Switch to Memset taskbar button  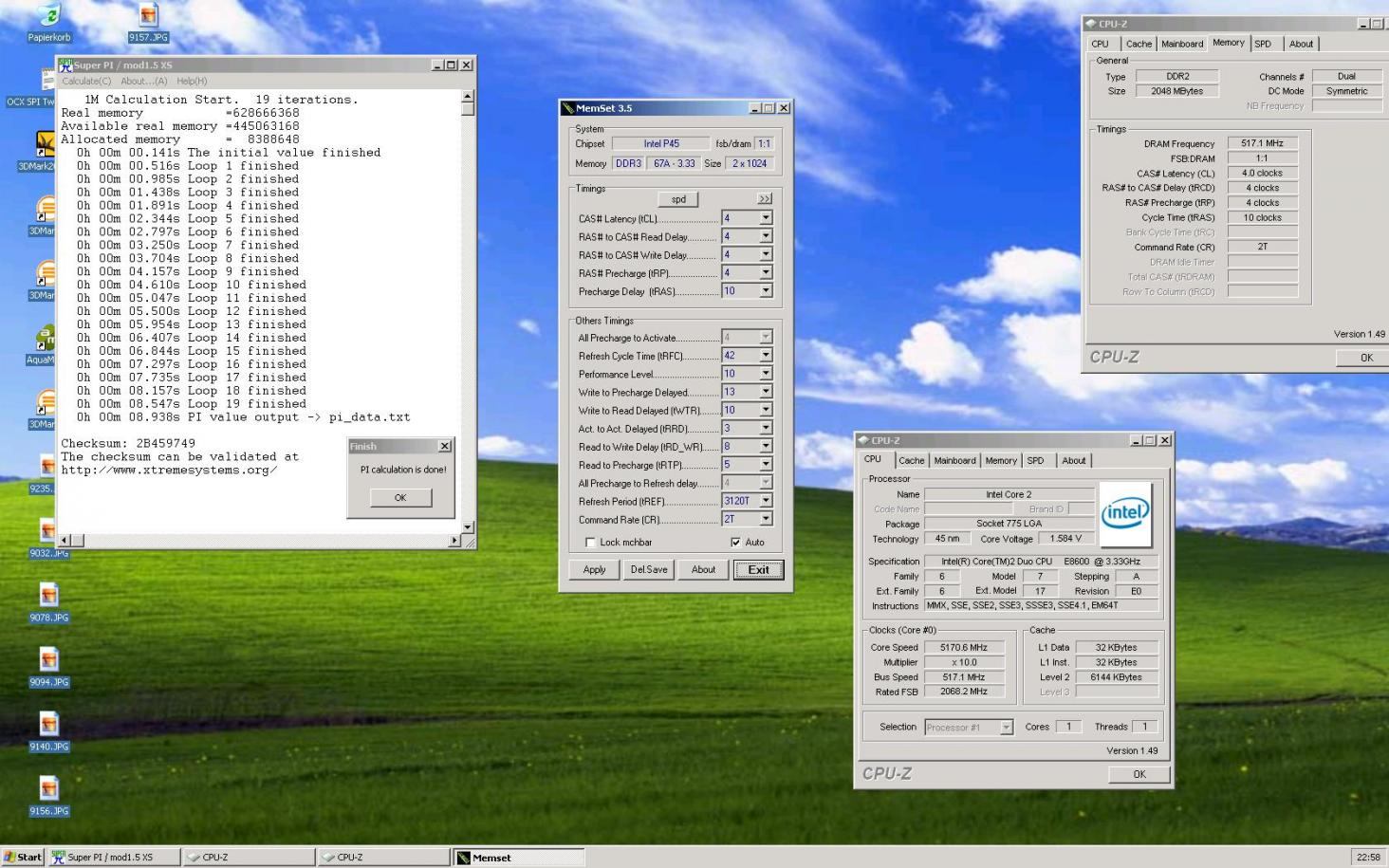click(x=519, y=857)
